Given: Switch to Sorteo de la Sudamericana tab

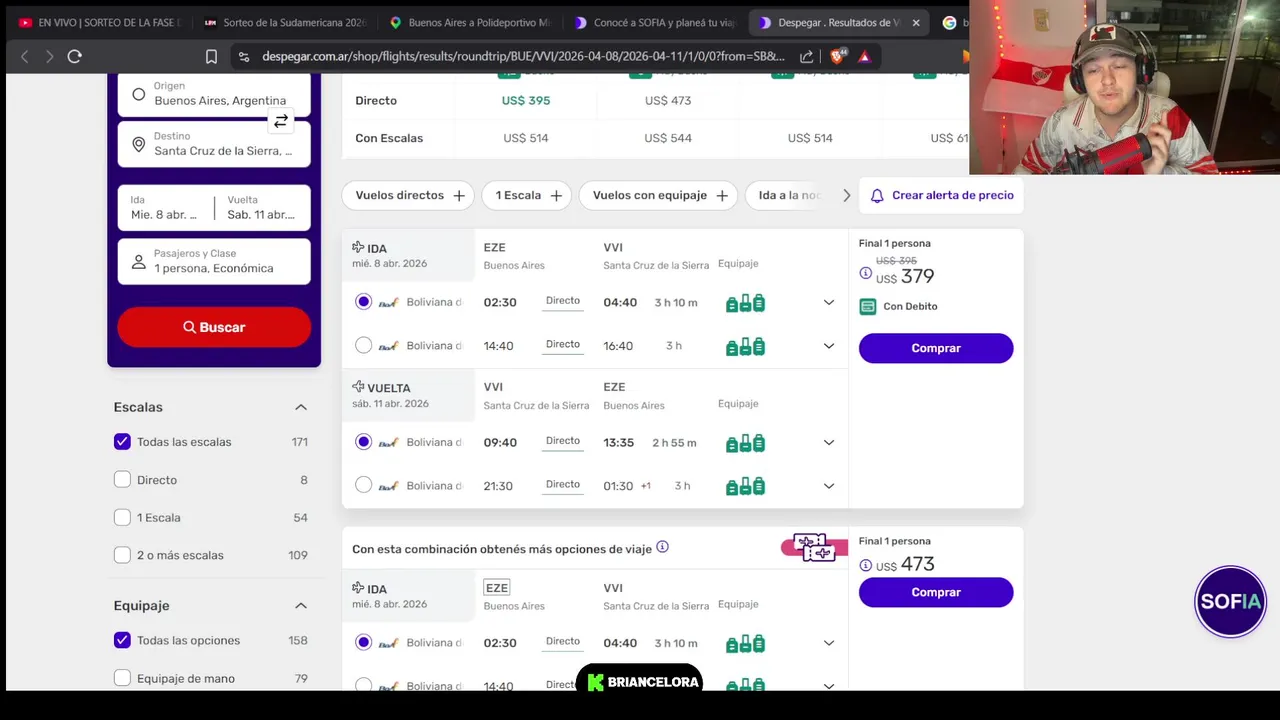Looking at the screenshot, I should coord(284,22).
